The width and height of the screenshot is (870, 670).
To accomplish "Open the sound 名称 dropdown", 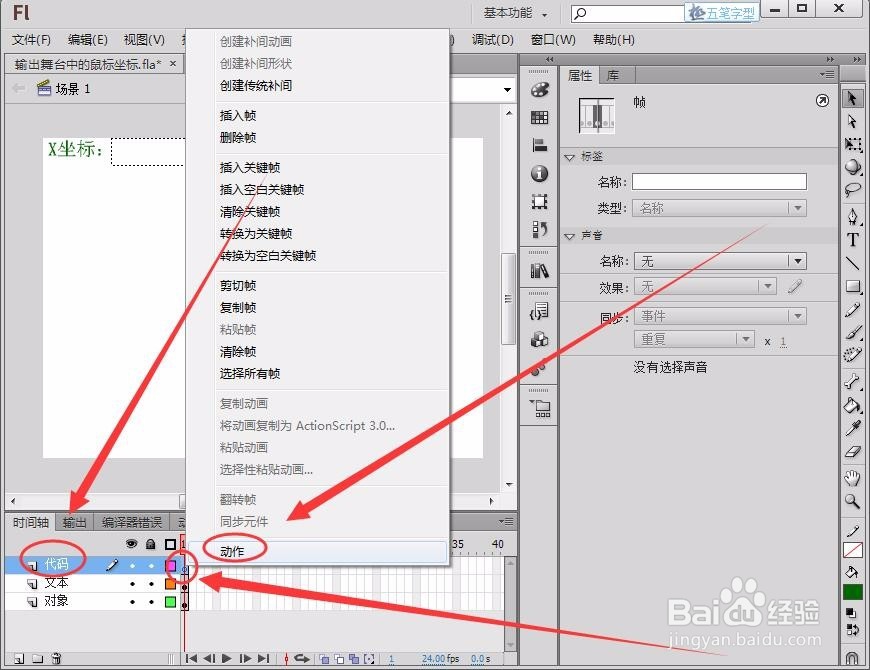I will point(720,261).
